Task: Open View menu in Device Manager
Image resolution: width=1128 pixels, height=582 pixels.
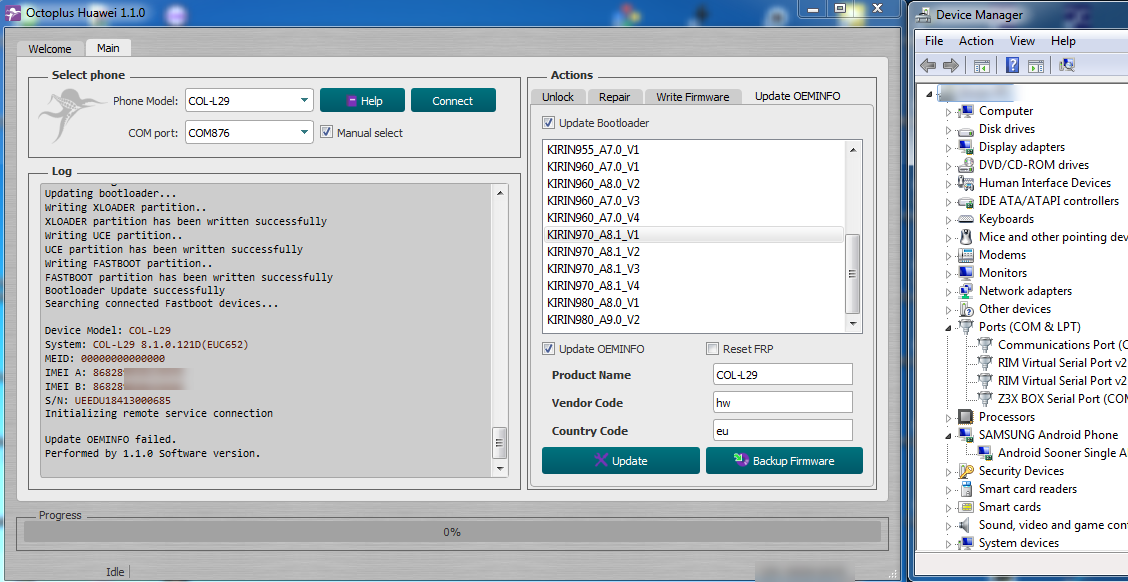Action: point(1022,41)
